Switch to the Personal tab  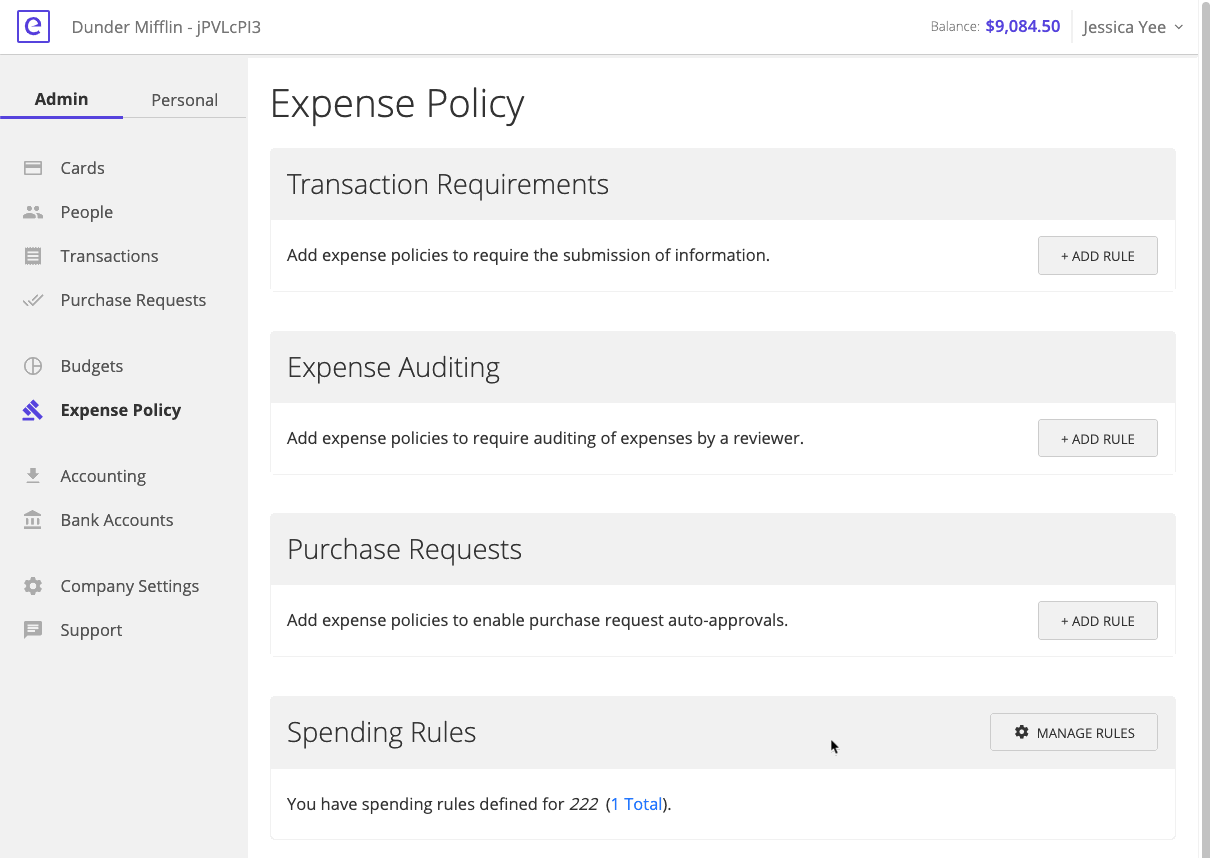tap(184, 99)
